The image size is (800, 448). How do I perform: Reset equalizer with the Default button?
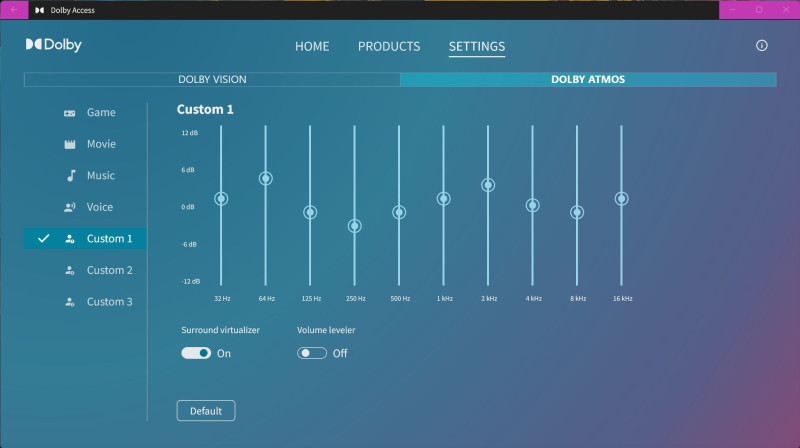[206, 411]
